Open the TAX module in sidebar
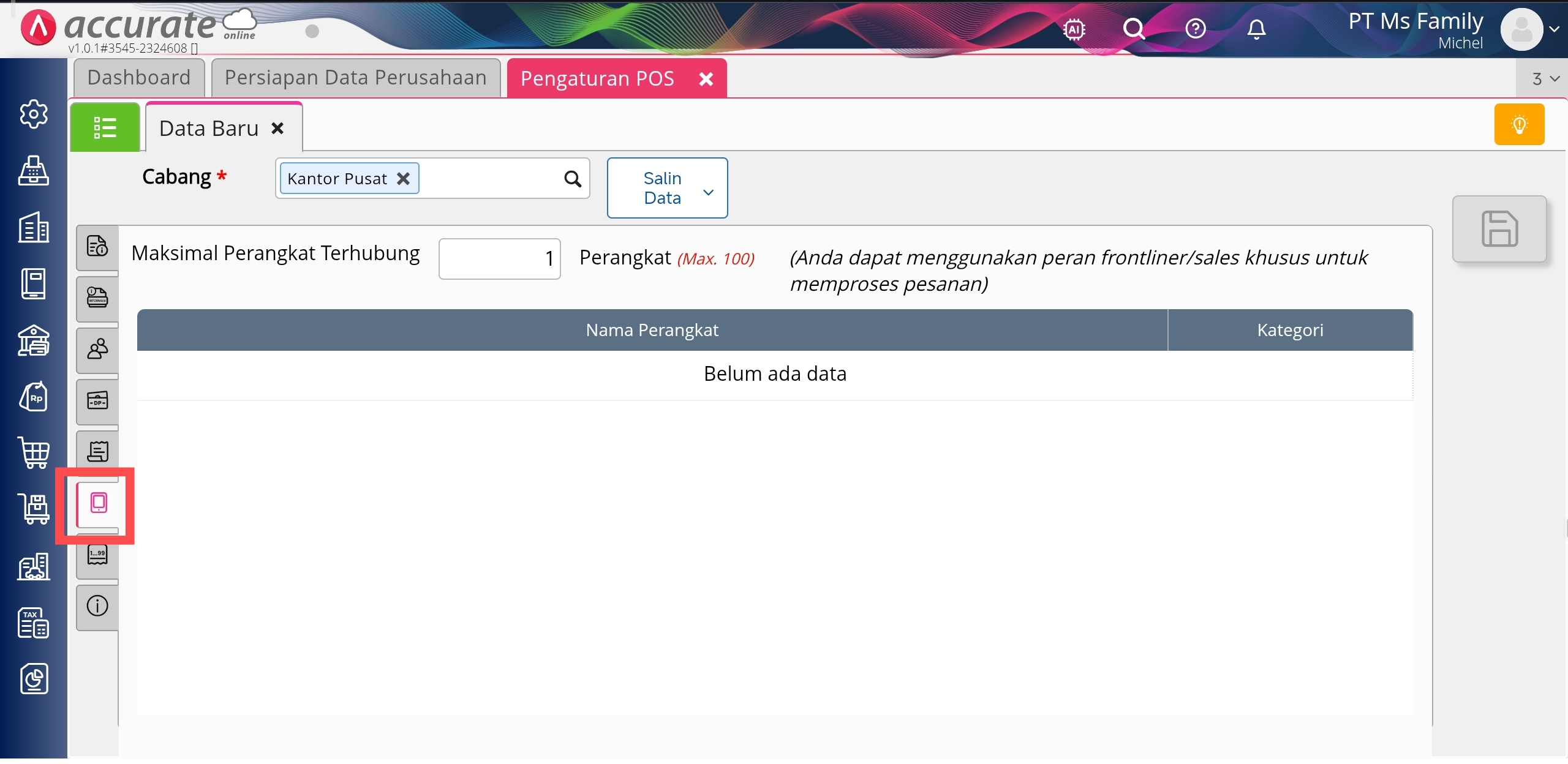Viewport: 1568px width, 764px height. [34, 623]
